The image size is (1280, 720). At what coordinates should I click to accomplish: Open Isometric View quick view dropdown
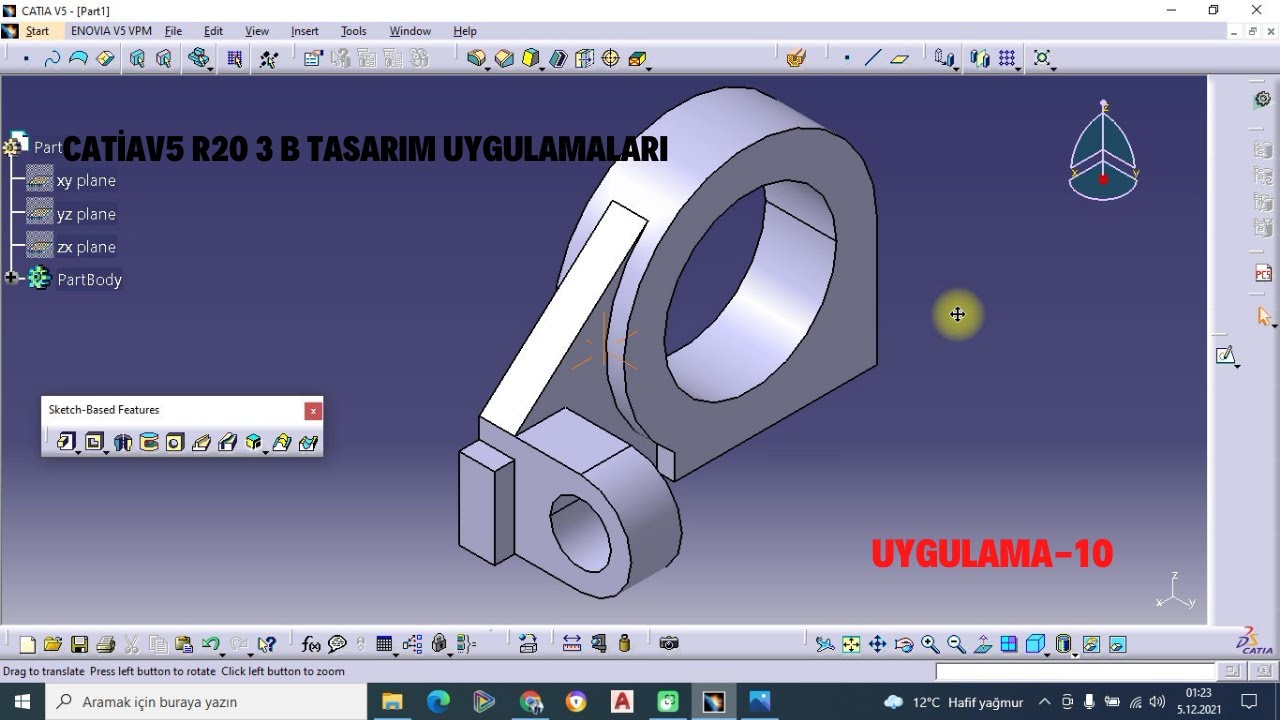[x=1047, y=653]
